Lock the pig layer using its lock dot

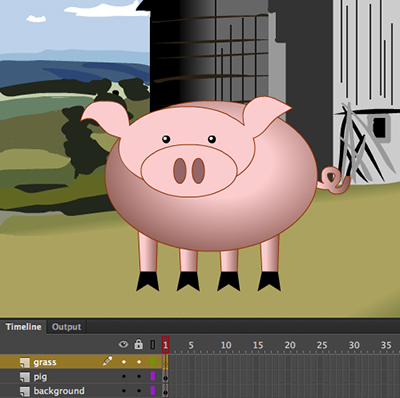point(139,376)
